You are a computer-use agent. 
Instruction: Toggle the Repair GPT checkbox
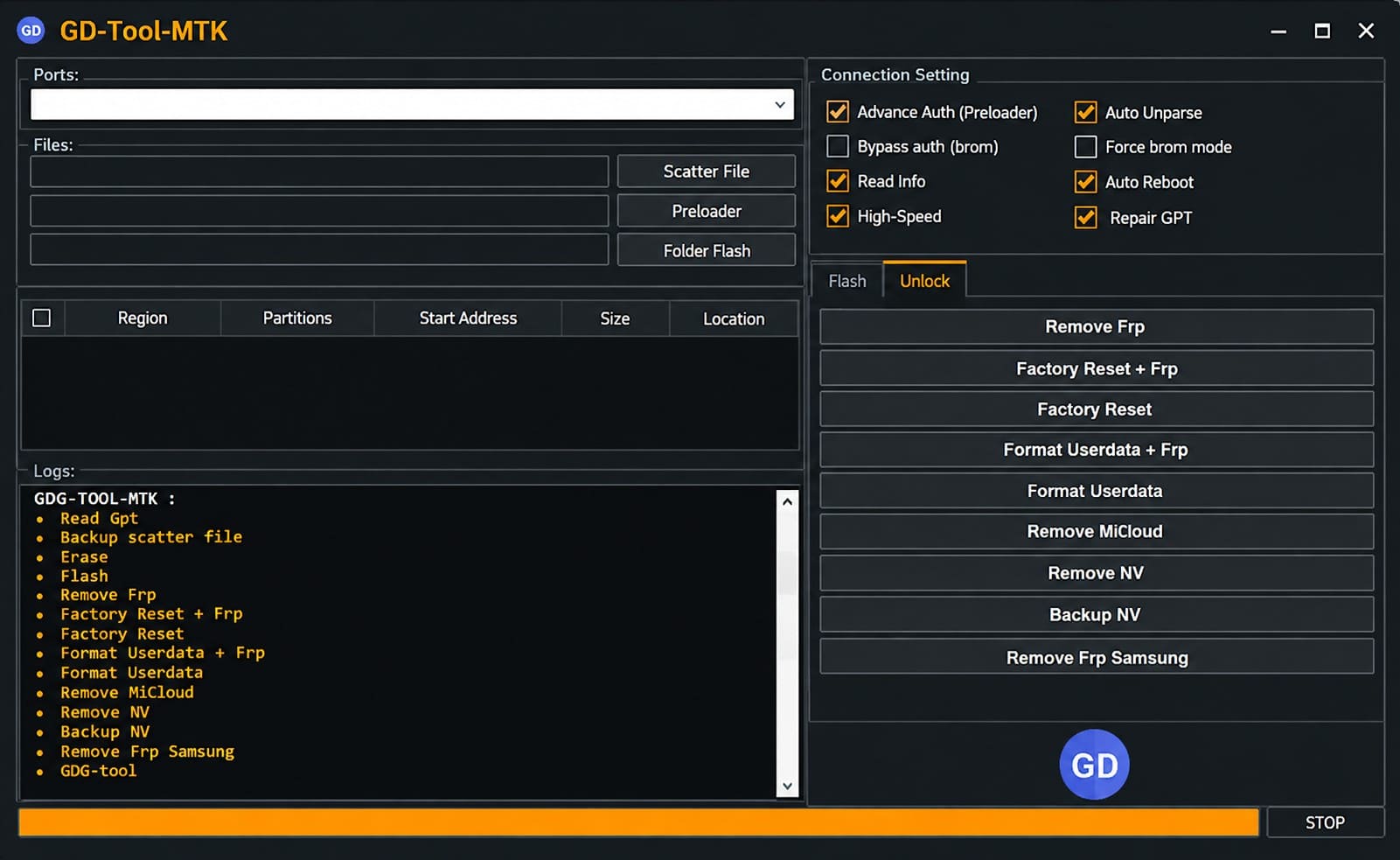[x=1085, y=217]
